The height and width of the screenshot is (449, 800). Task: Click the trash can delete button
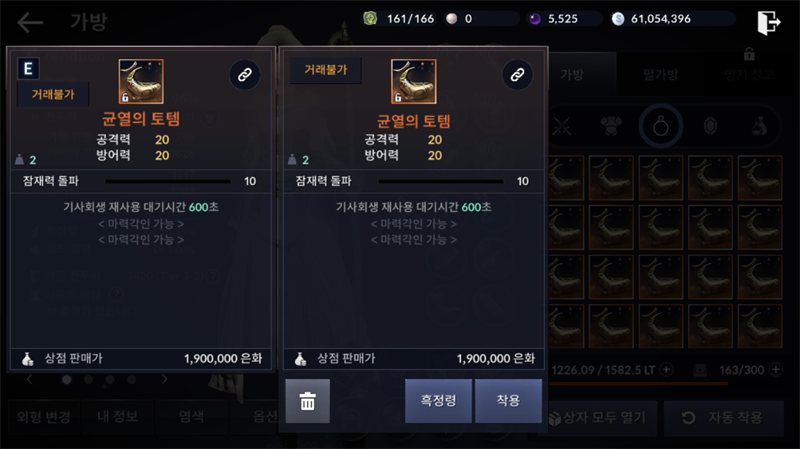pyautogui.click(x=308, y=401)
